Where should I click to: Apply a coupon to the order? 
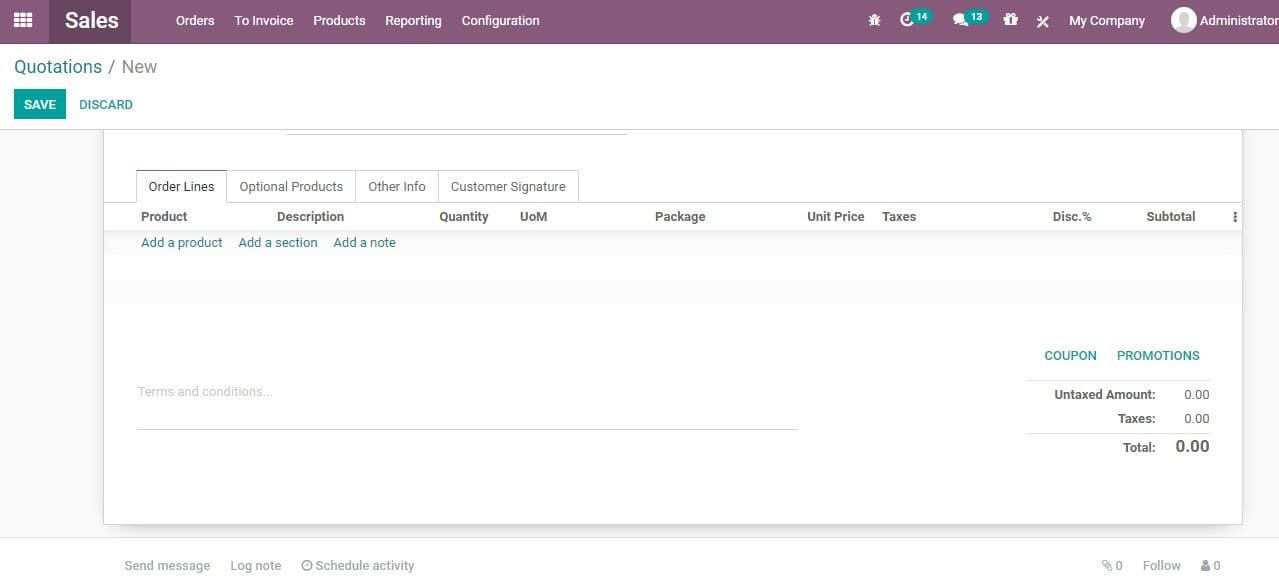pyautogui.click(x=1069, y=355)
